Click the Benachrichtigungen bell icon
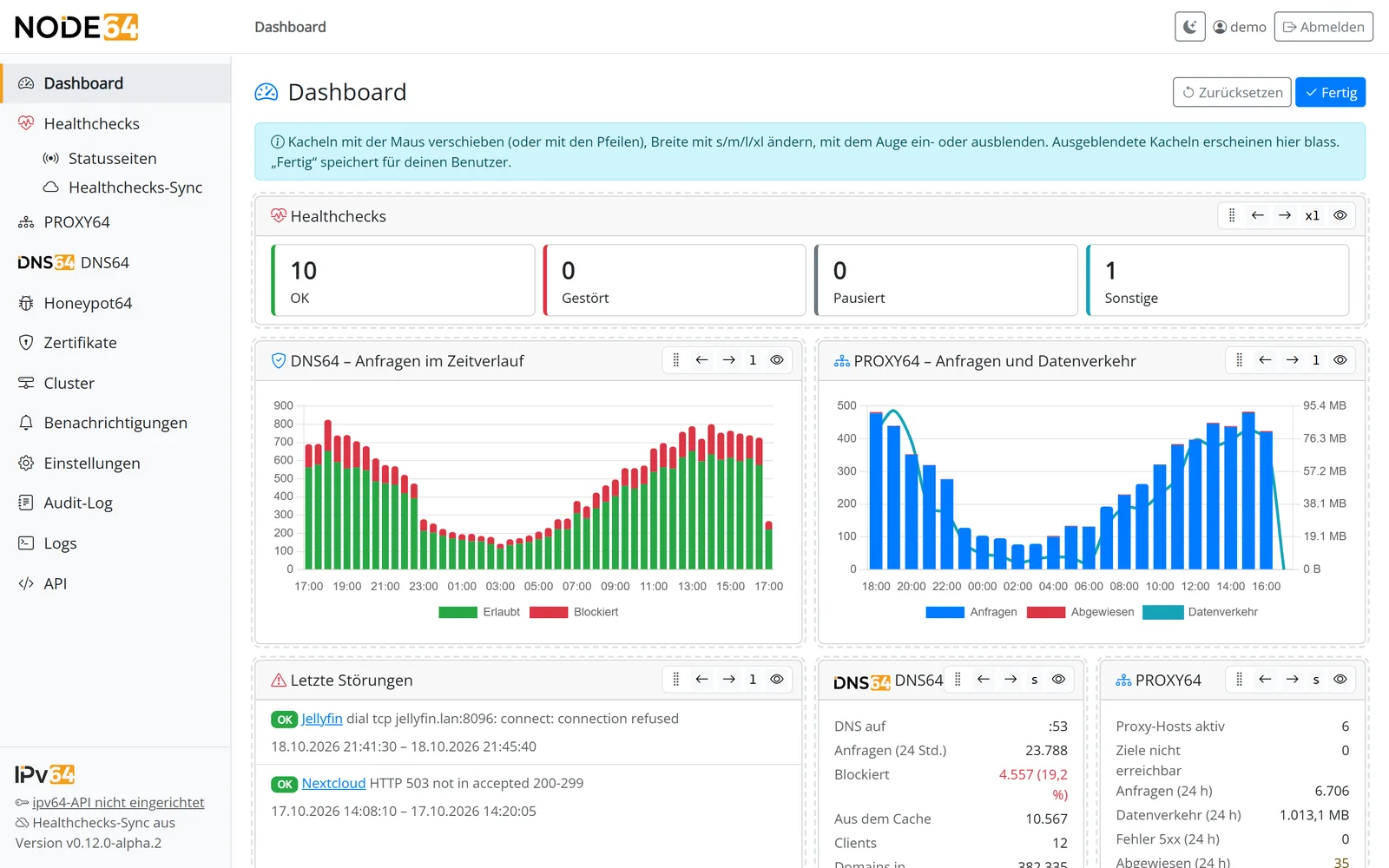Viewport: 1389px width, 868px height. click(x=26, y=423)
